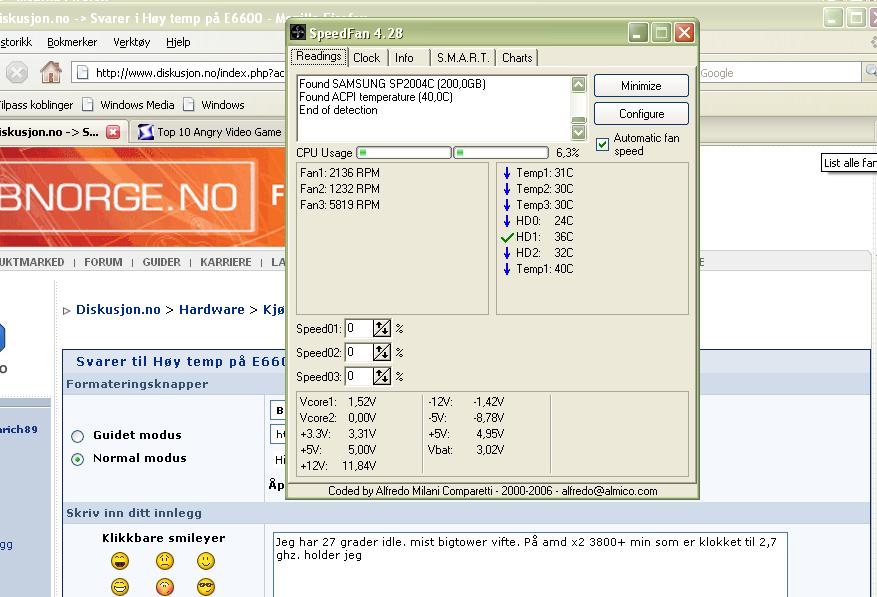Switch to the Charts tab

click(x=517, y=58)
